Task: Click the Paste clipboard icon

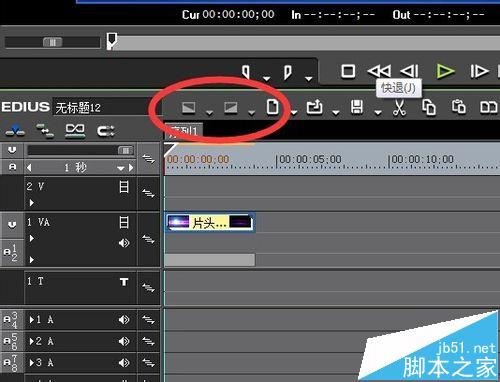Action: pyautogui.click(x=459, y=107)
